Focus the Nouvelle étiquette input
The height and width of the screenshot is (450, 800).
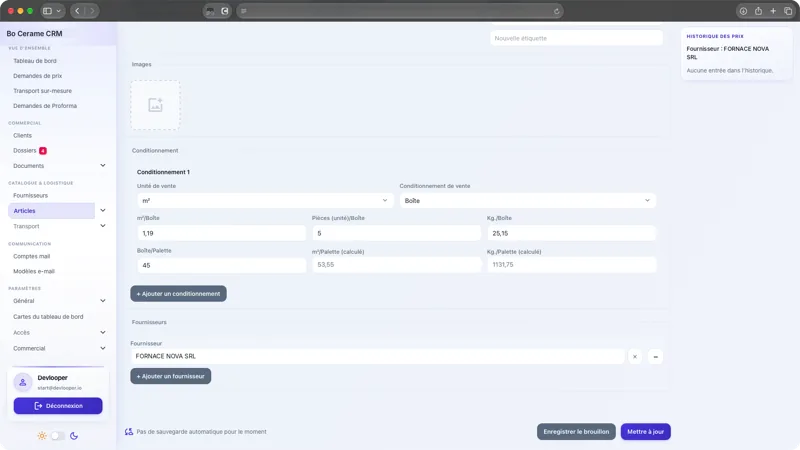[x=577, y=38]
